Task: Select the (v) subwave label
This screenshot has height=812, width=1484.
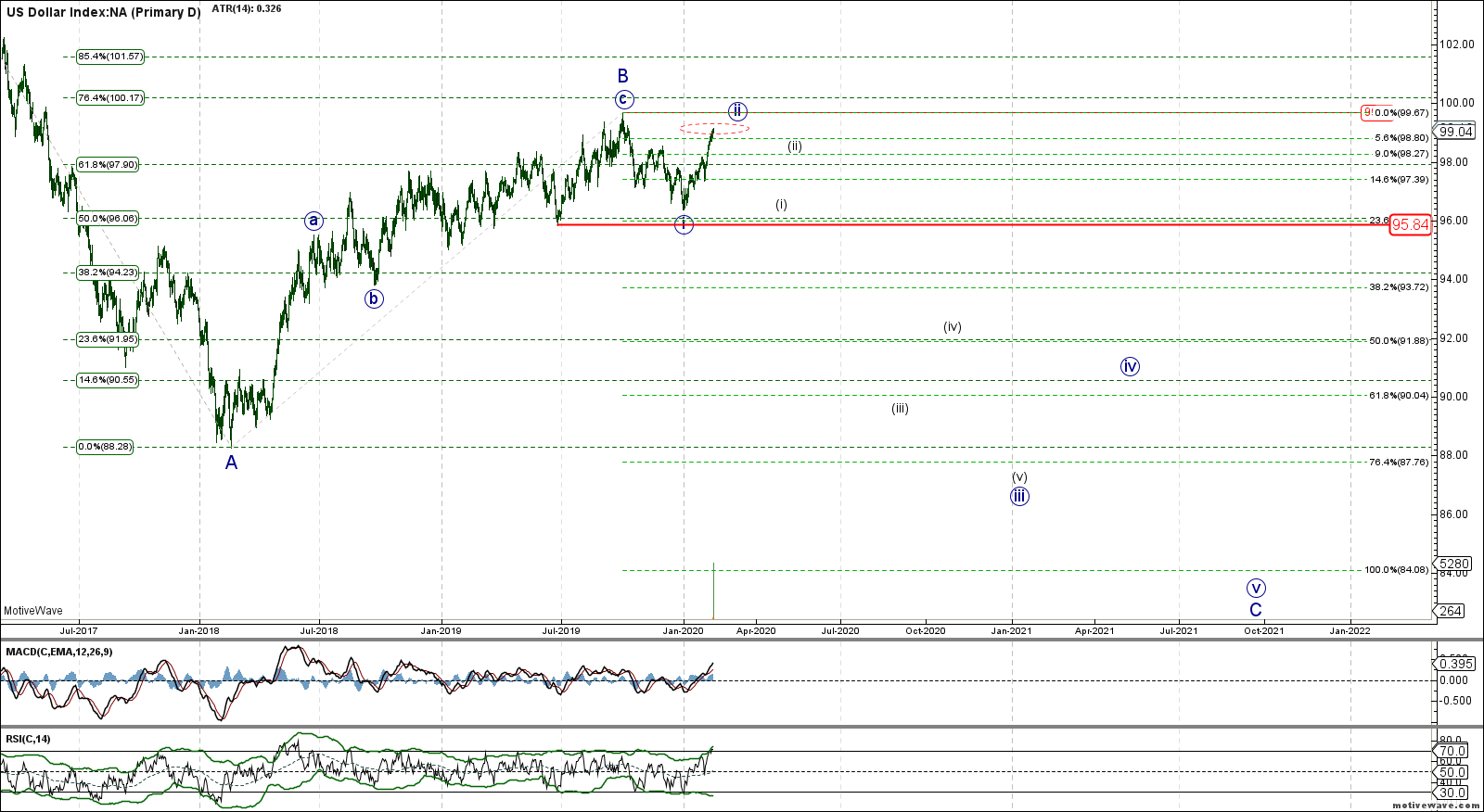Action: click(1019, 476)
